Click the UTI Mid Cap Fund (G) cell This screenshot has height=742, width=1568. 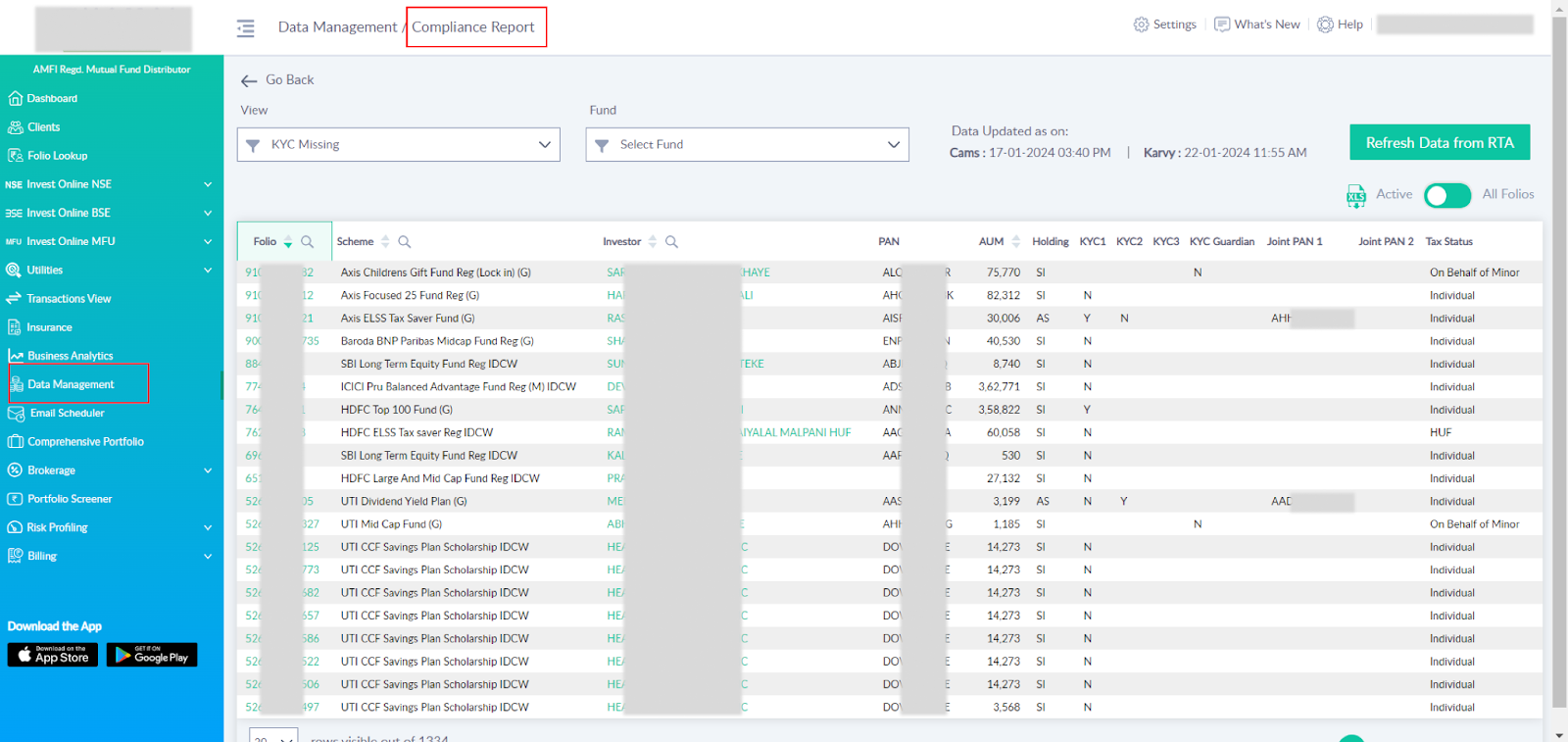click(x=392, y=524)
